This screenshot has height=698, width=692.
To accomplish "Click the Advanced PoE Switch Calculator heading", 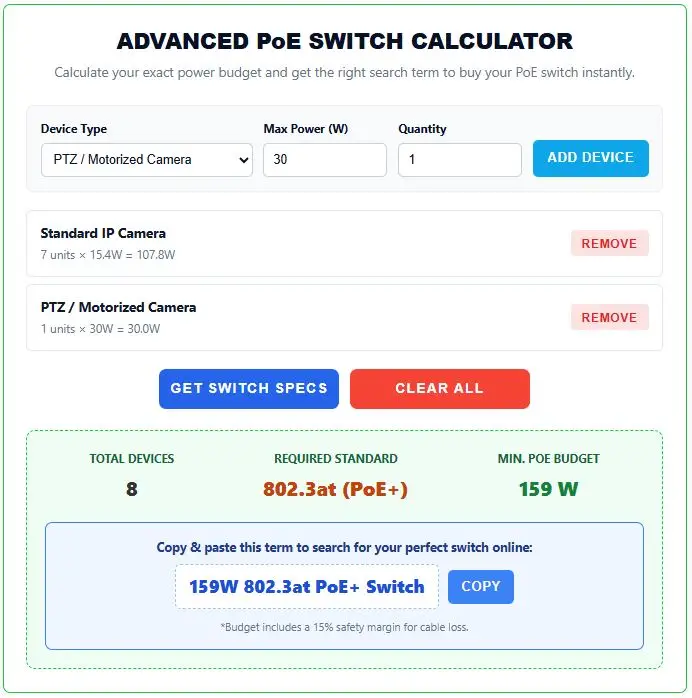I will (345, 41).
